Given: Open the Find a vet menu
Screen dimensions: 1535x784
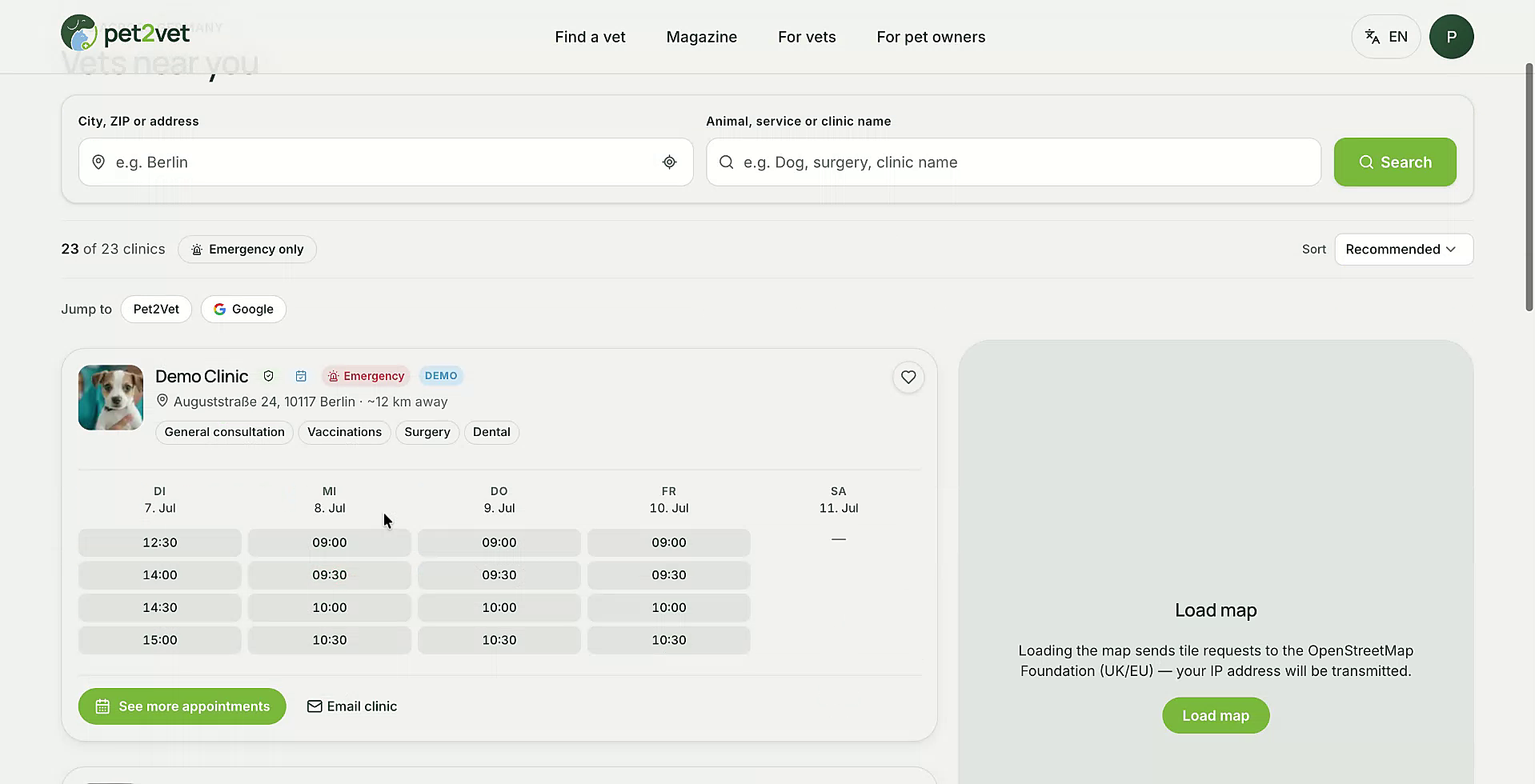Looking at the screenshot, I should [x=590, y=37].
